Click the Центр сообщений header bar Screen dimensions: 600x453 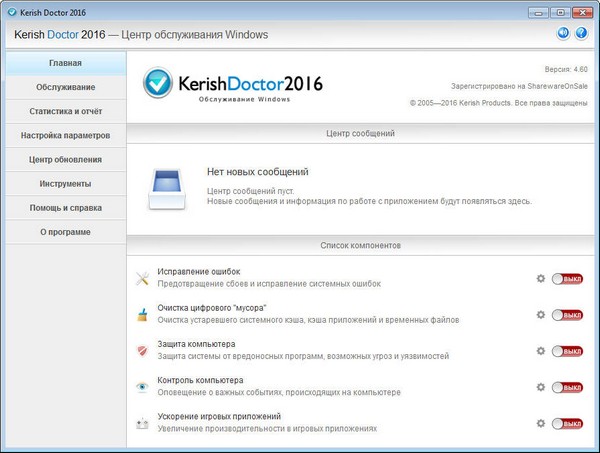coord(360,134)
